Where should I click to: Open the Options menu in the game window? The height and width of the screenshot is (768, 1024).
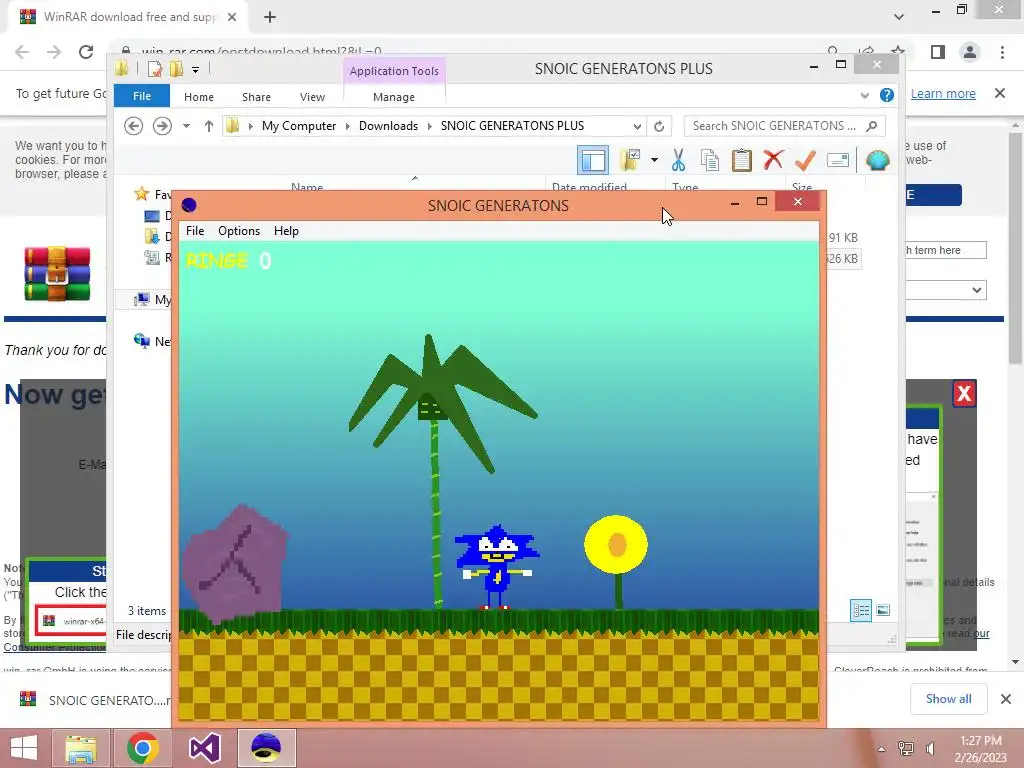pos(238,231)
